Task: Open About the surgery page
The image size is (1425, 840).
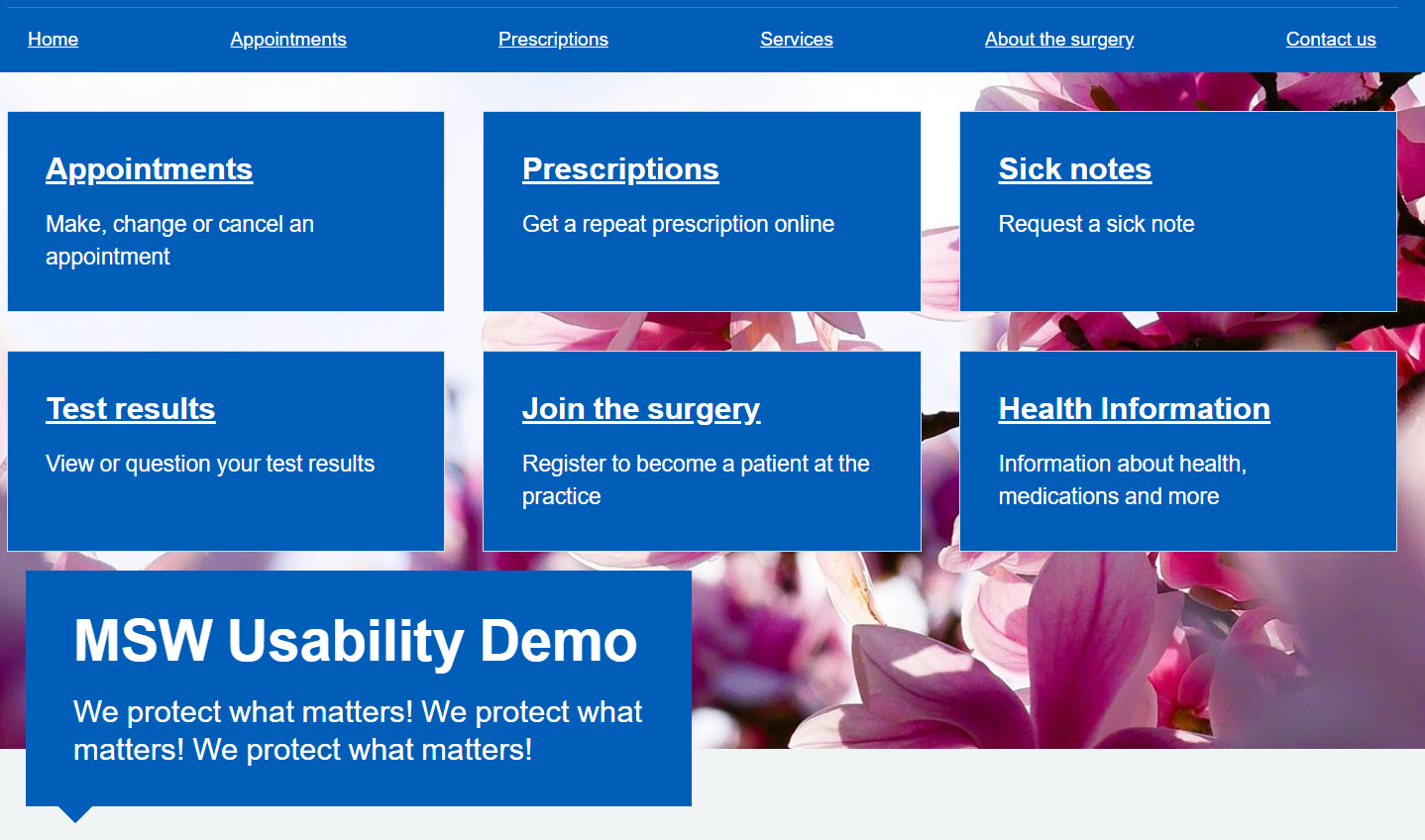Action: pyautogui.click(x=1059, y=40)
